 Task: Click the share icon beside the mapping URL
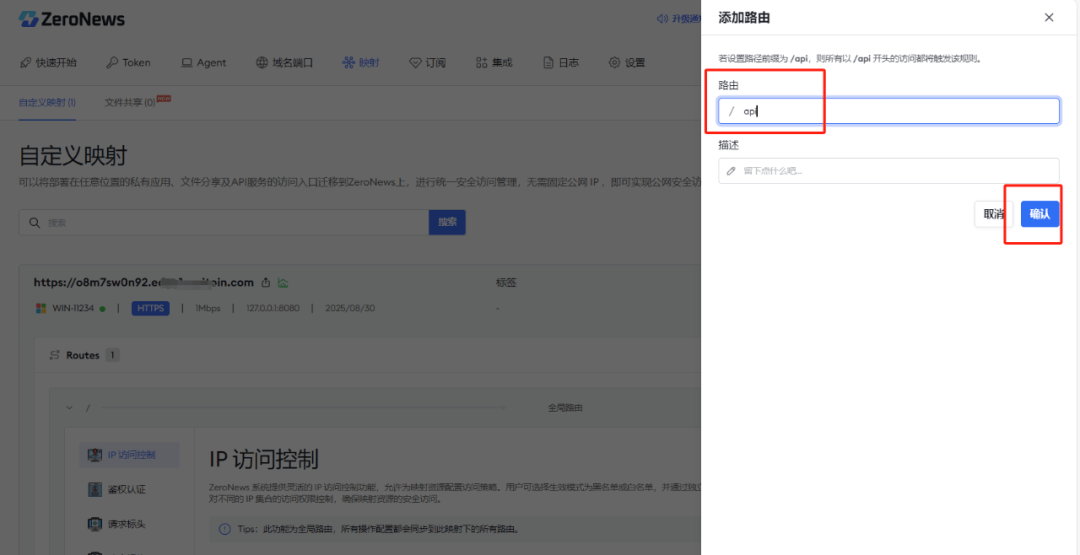(266, 283)
